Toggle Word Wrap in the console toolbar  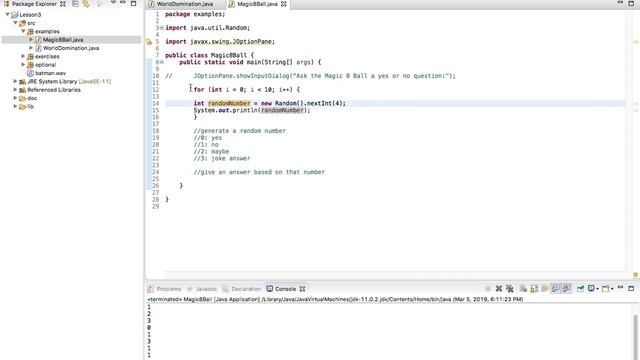click(x=544, y=289)
